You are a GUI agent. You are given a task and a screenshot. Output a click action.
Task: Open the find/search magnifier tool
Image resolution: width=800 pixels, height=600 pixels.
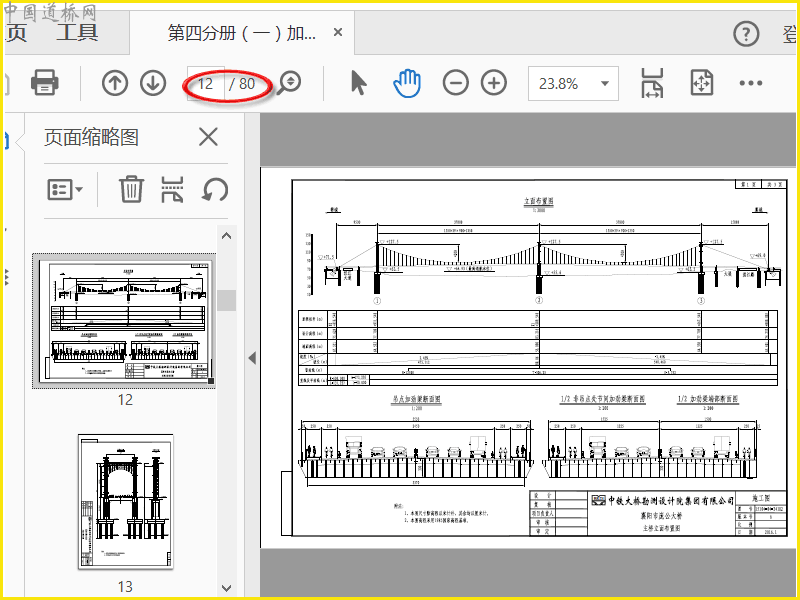click(290, 83)
